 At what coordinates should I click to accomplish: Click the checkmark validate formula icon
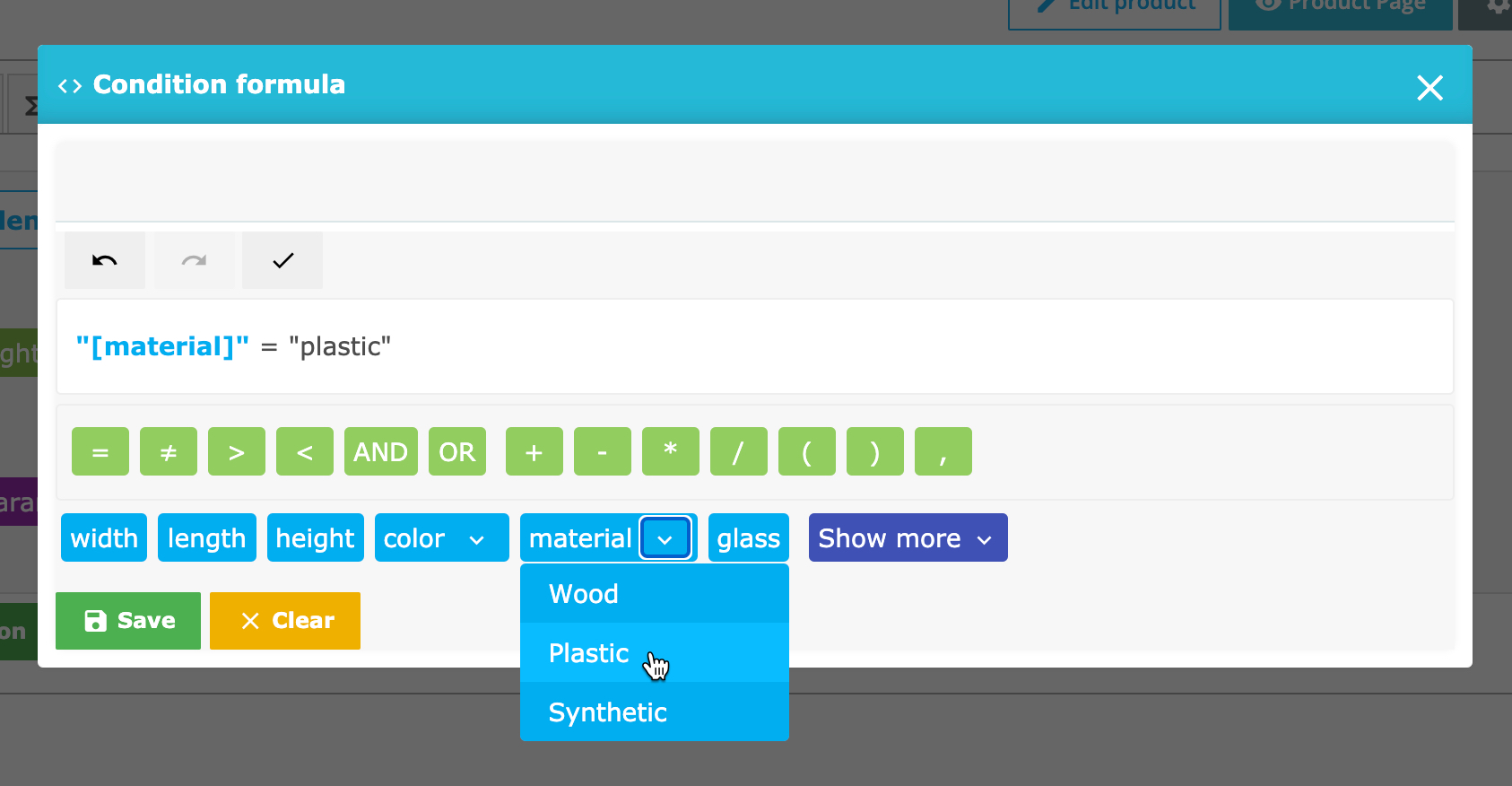282,260
